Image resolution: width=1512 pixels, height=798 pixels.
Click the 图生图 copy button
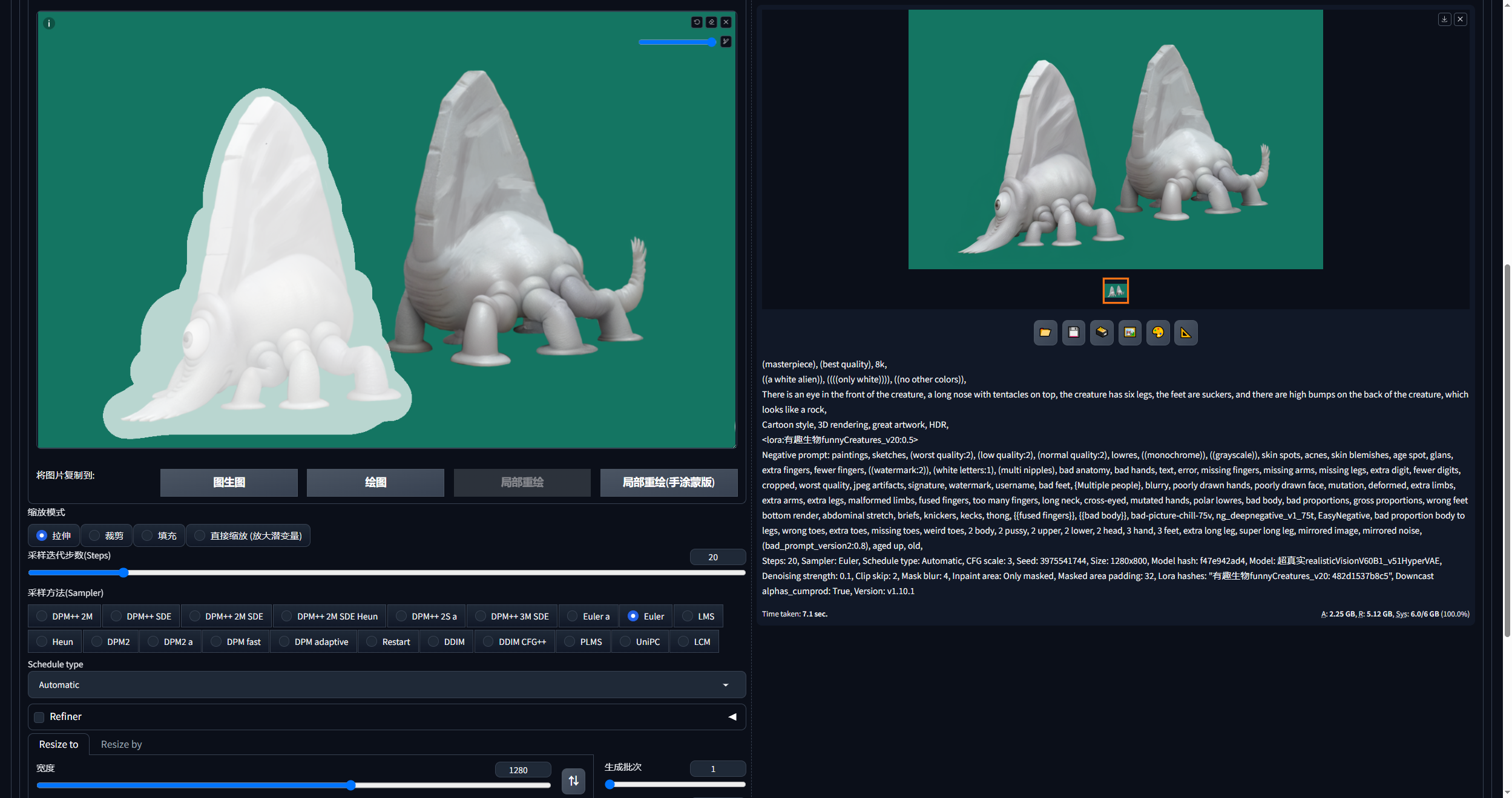(229, 483)
